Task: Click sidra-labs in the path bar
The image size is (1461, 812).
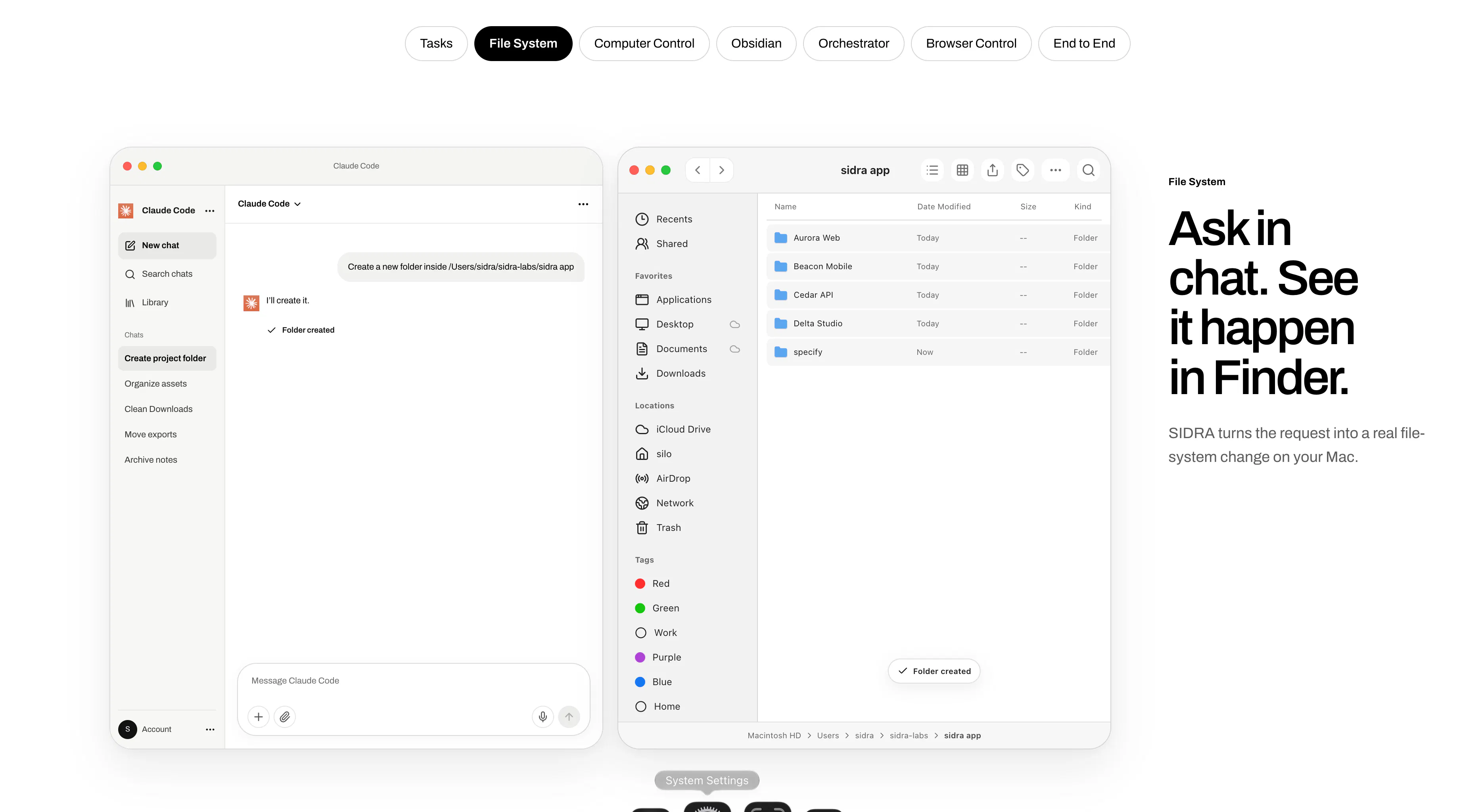Action: tap(909, 736)
